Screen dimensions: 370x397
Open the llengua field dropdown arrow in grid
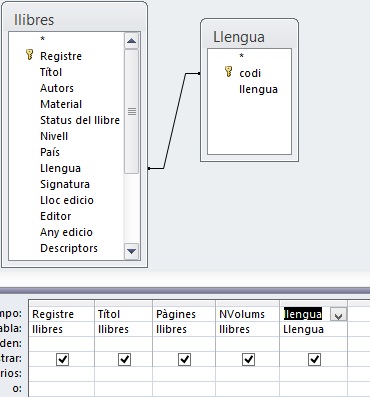pyautogui.click(x=338, y=314)
